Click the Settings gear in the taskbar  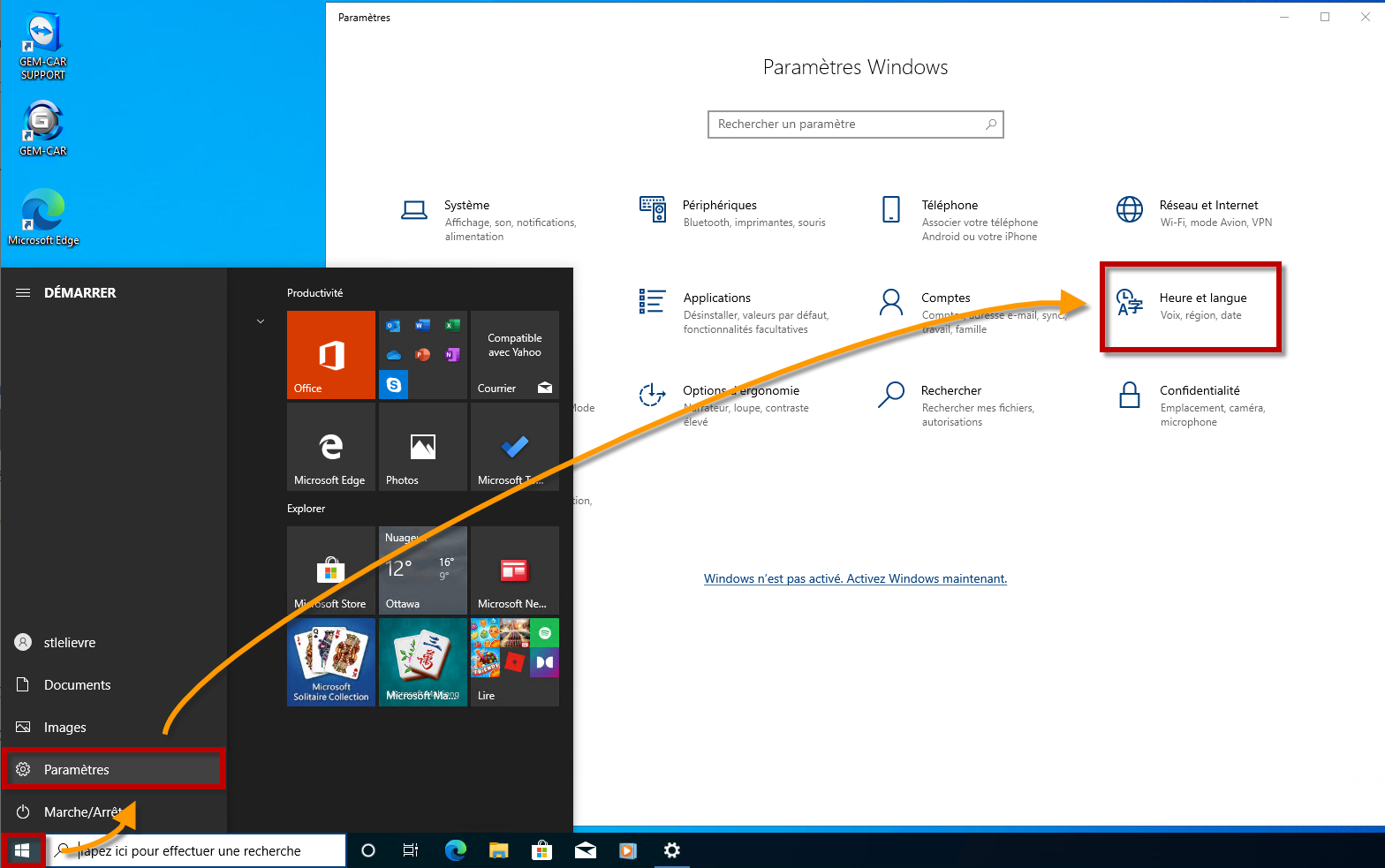coord(671,850)
